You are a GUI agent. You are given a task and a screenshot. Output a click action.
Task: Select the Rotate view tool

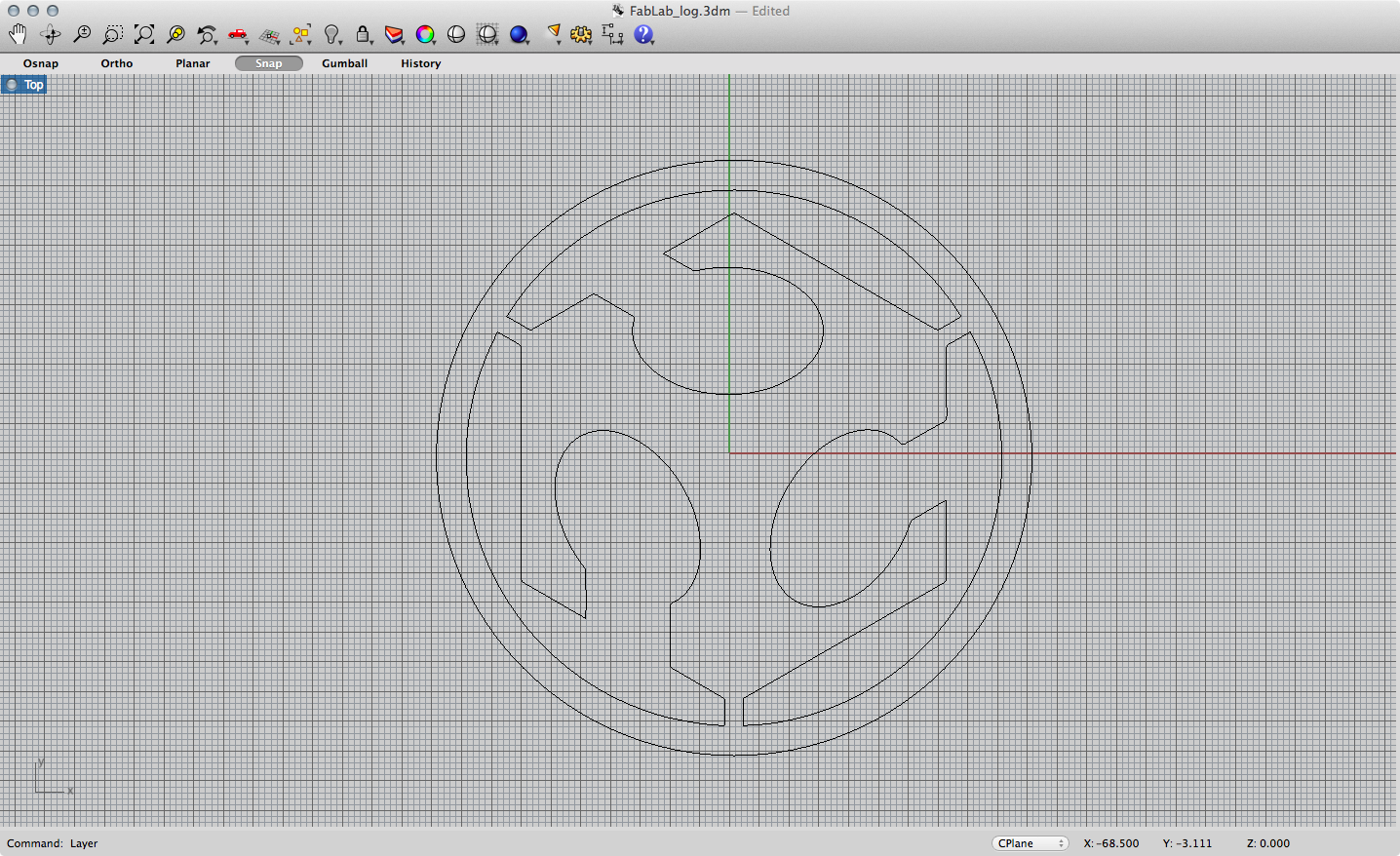click(x=50, y=35)
